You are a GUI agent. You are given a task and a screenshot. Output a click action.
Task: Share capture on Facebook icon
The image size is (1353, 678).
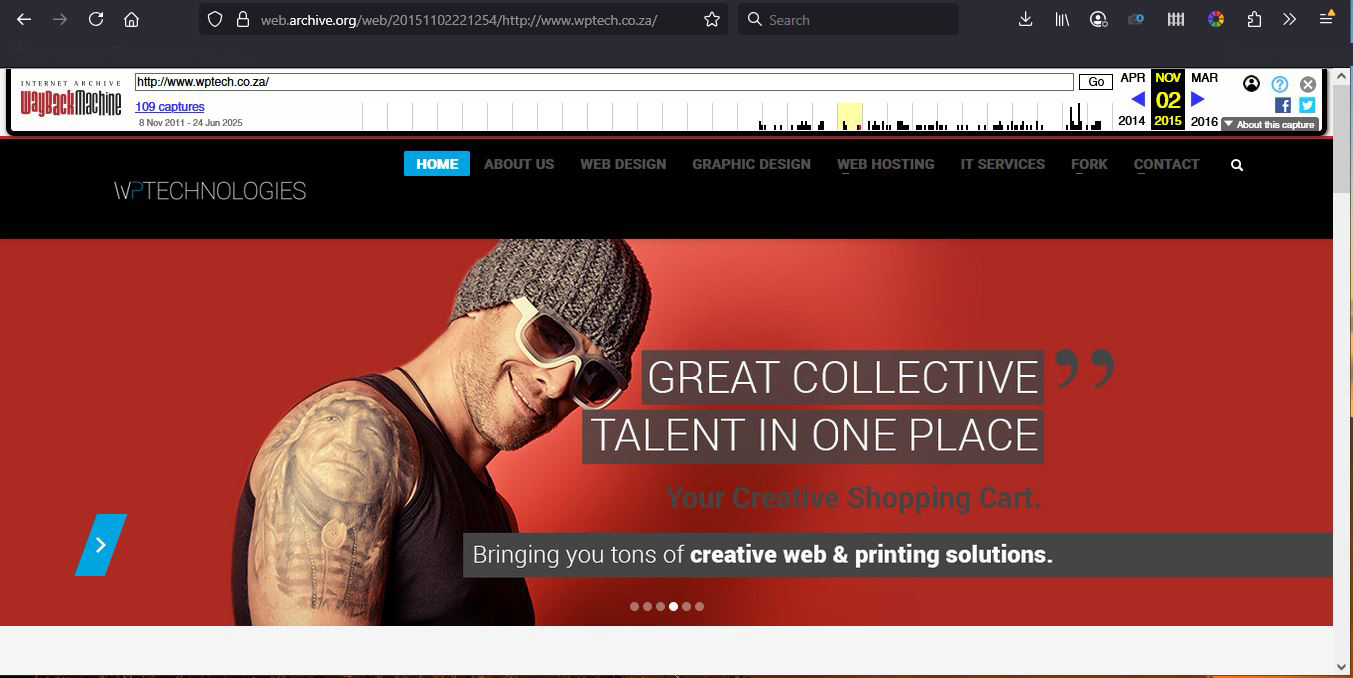(x=1283, y=105)
